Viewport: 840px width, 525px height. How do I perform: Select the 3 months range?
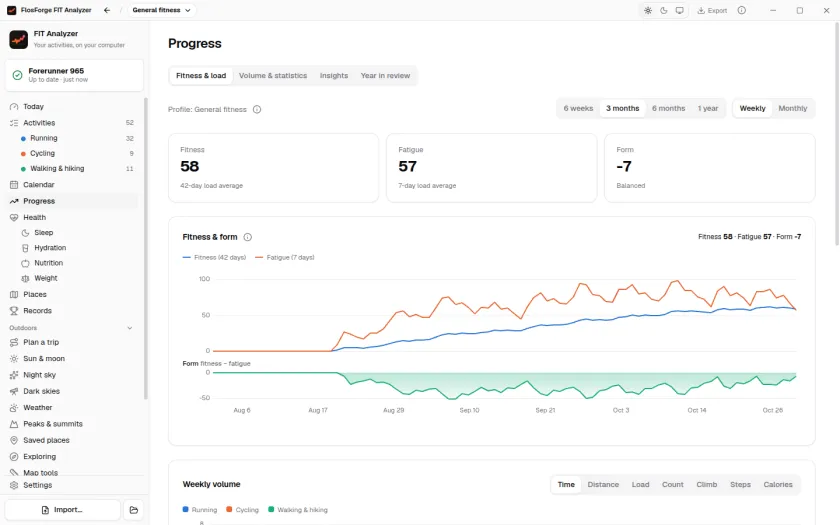pos(622,108)
